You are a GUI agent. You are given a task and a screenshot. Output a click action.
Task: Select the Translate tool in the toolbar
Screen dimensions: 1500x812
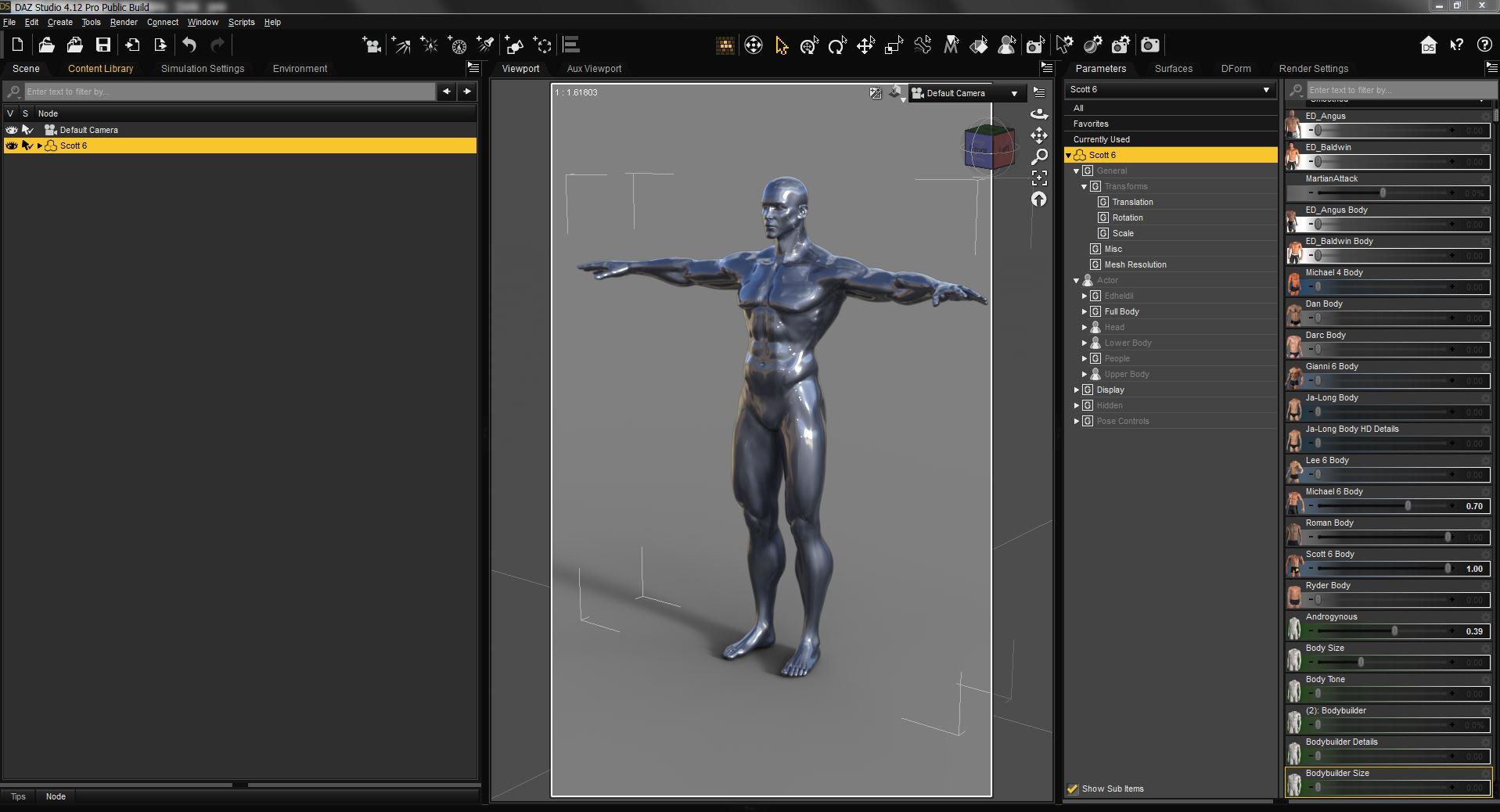click(x=865, y=45)
